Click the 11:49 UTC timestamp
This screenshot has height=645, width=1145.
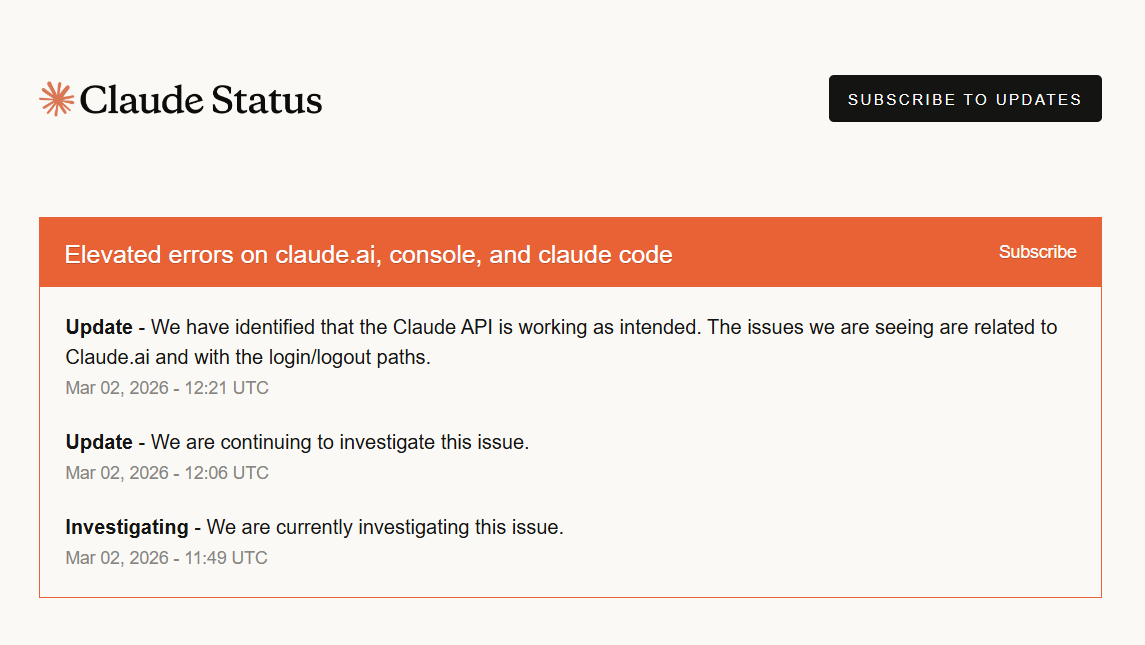167,558
